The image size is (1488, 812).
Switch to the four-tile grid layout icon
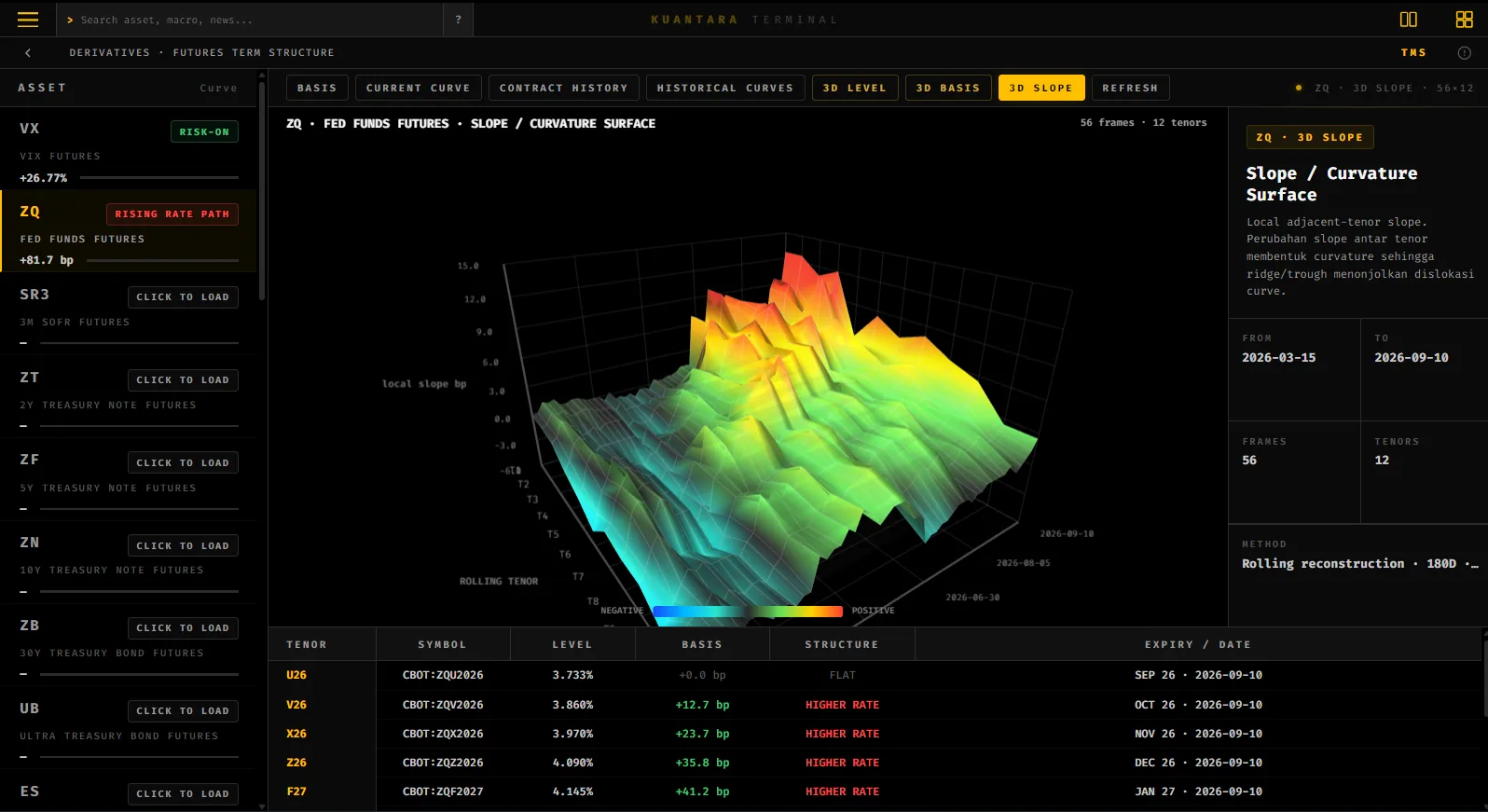[1464, 20]
